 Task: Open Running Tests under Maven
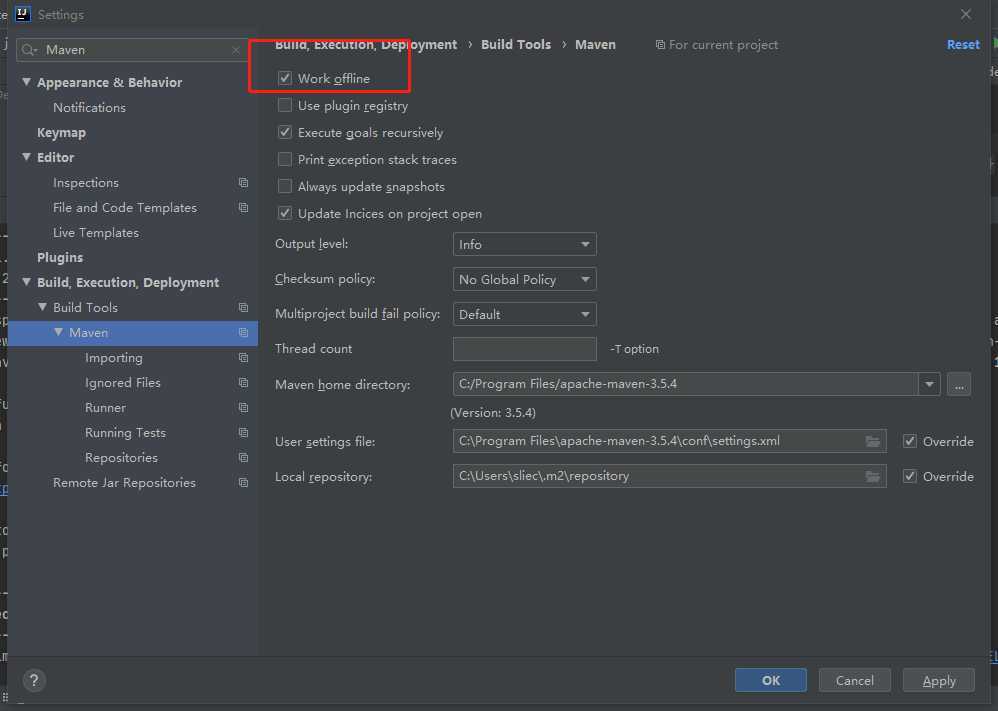tap(125, 432)
